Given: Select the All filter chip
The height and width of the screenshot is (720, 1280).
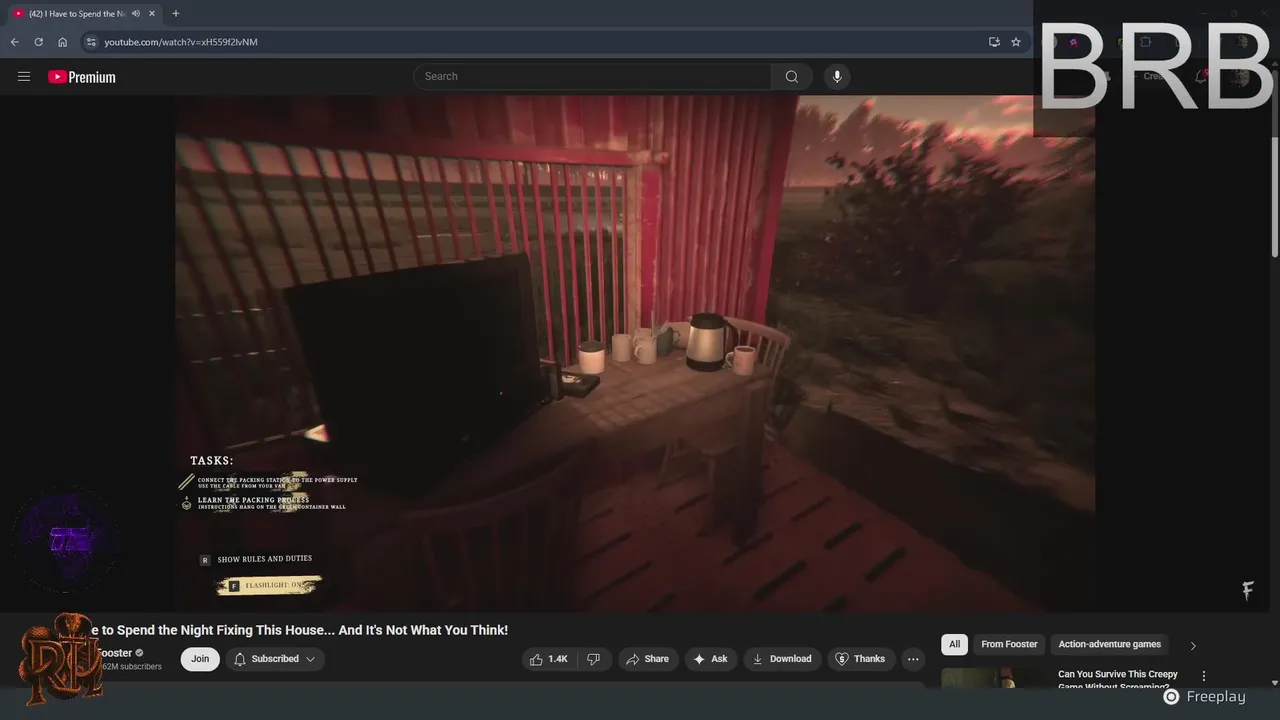Looking at the screenshot, I should pyautogui.click(x=954, y=644).
